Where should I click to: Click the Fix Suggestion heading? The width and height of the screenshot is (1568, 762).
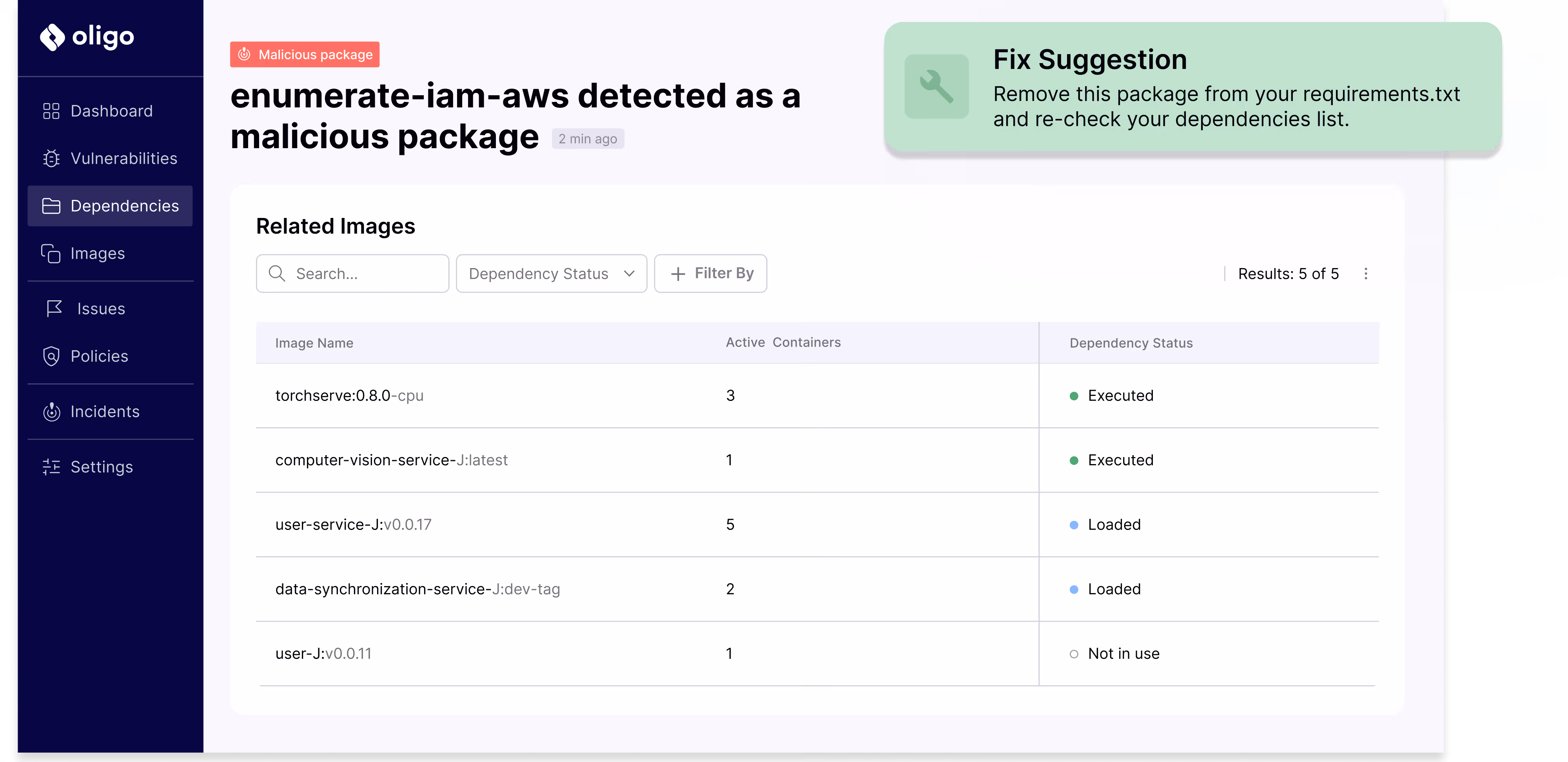pos(1090,60)
